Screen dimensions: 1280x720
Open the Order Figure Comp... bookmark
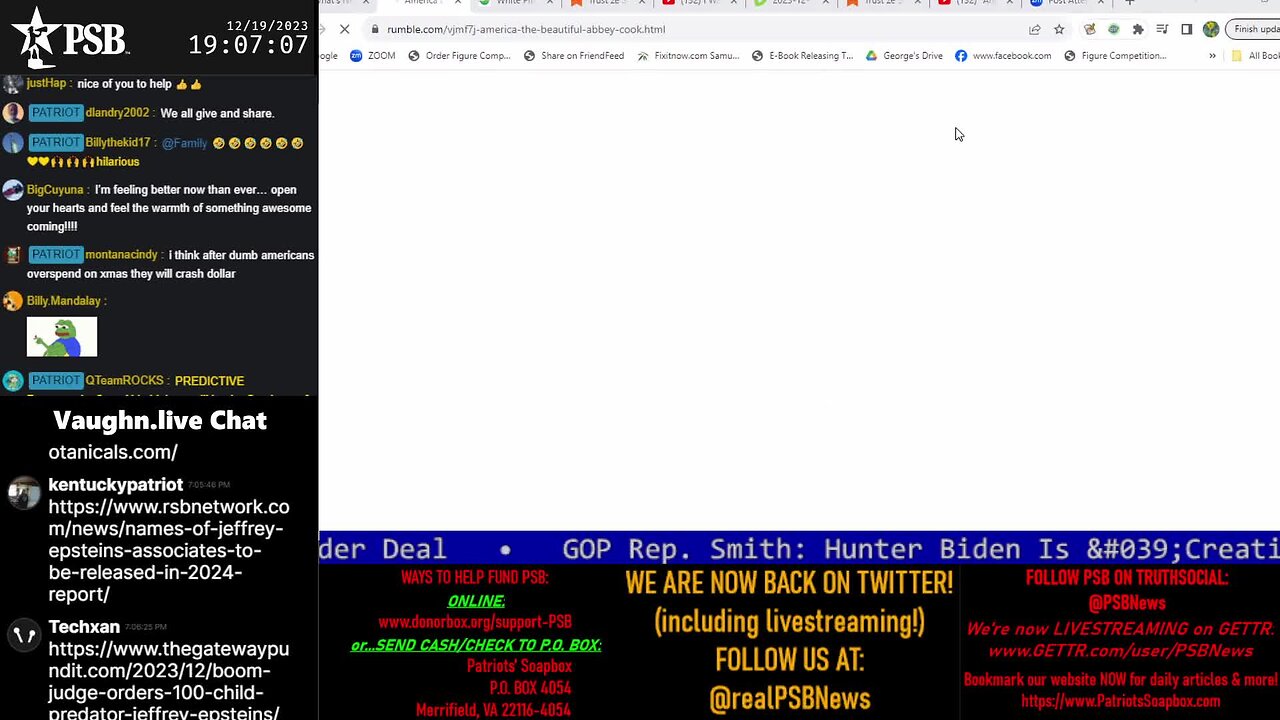pos(460,56)
